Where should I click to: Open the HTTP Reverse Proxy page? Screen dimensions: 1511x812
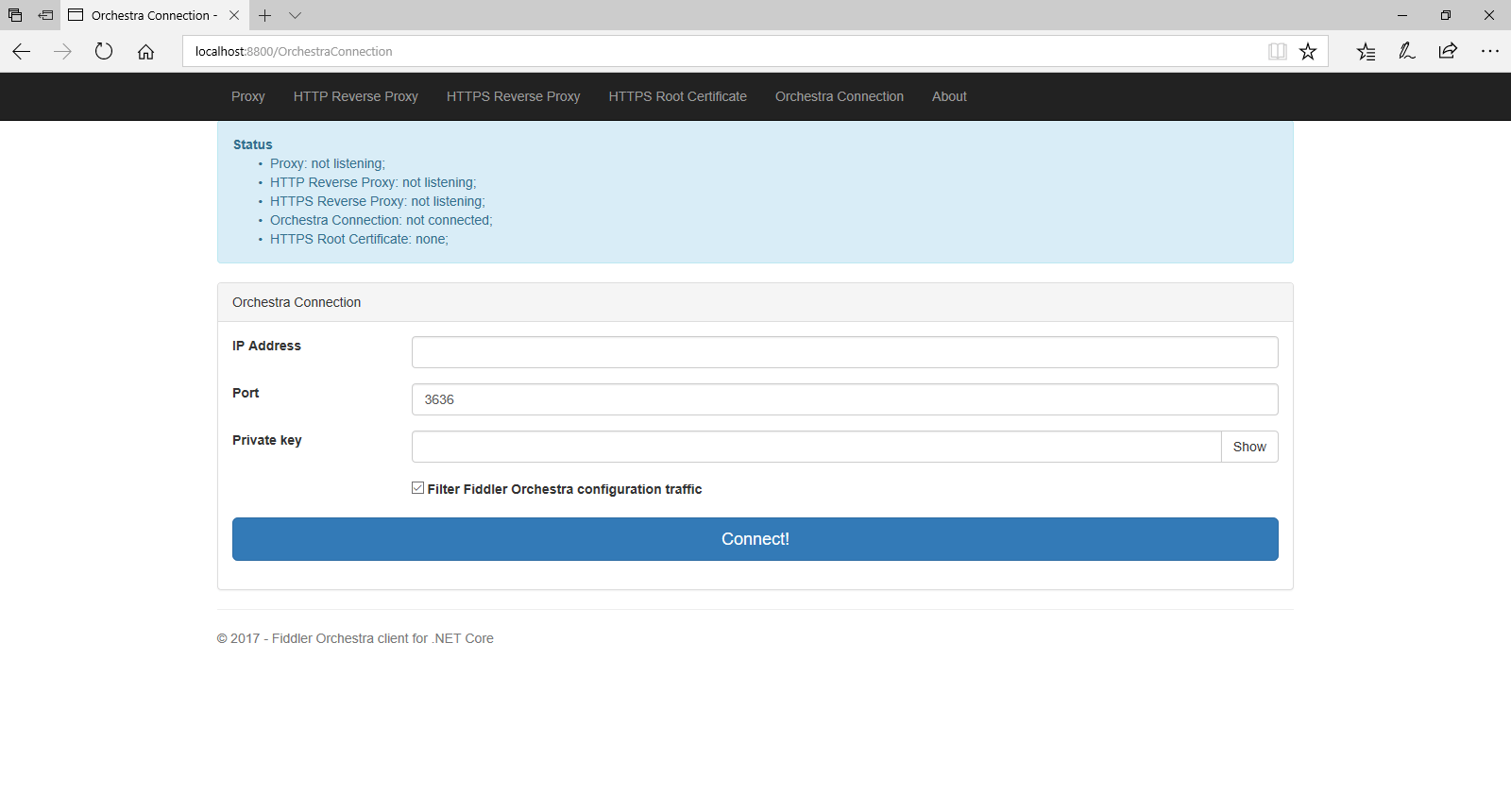pyautogui.click(x=355, y=96)
